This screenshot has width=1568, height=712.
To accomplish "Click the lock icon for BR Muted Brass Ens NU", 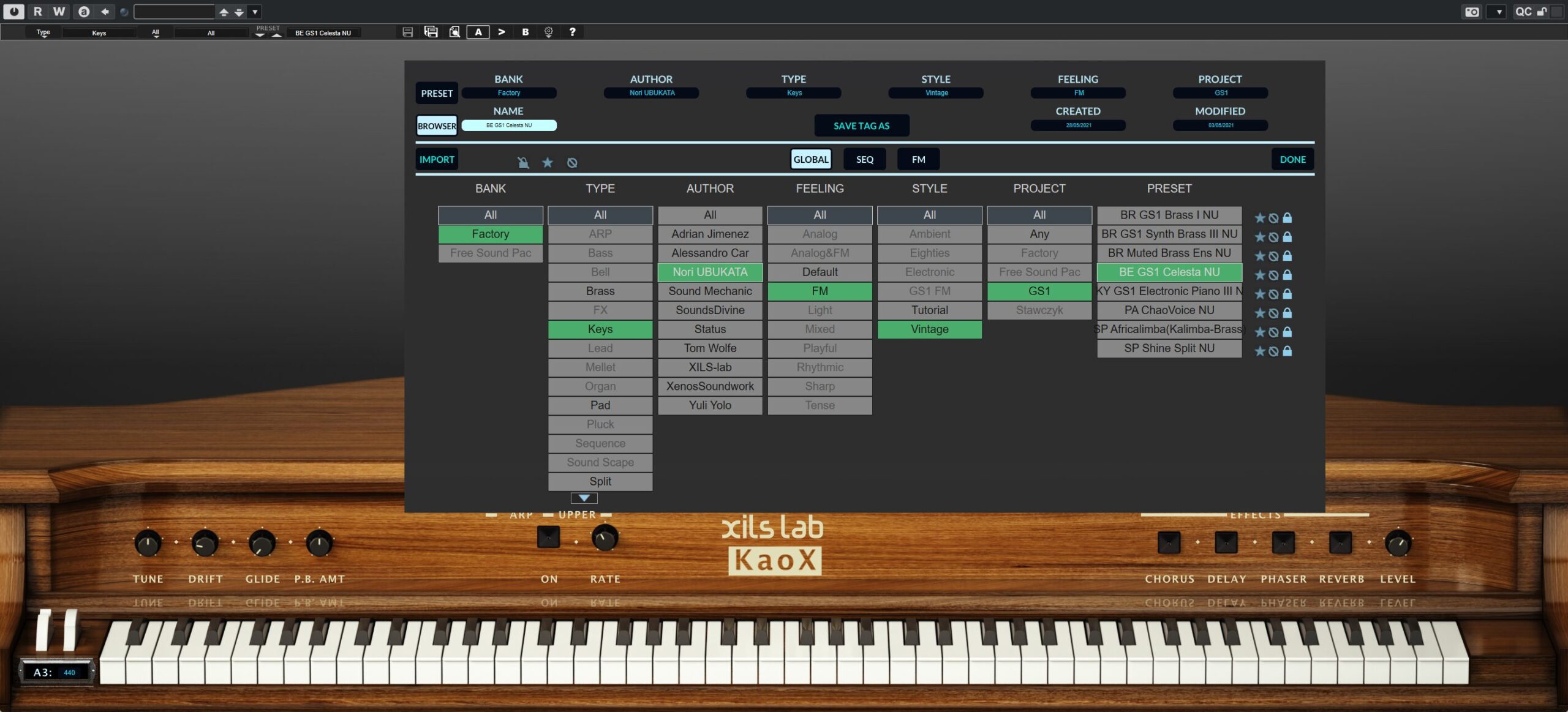I will 1287,256.
